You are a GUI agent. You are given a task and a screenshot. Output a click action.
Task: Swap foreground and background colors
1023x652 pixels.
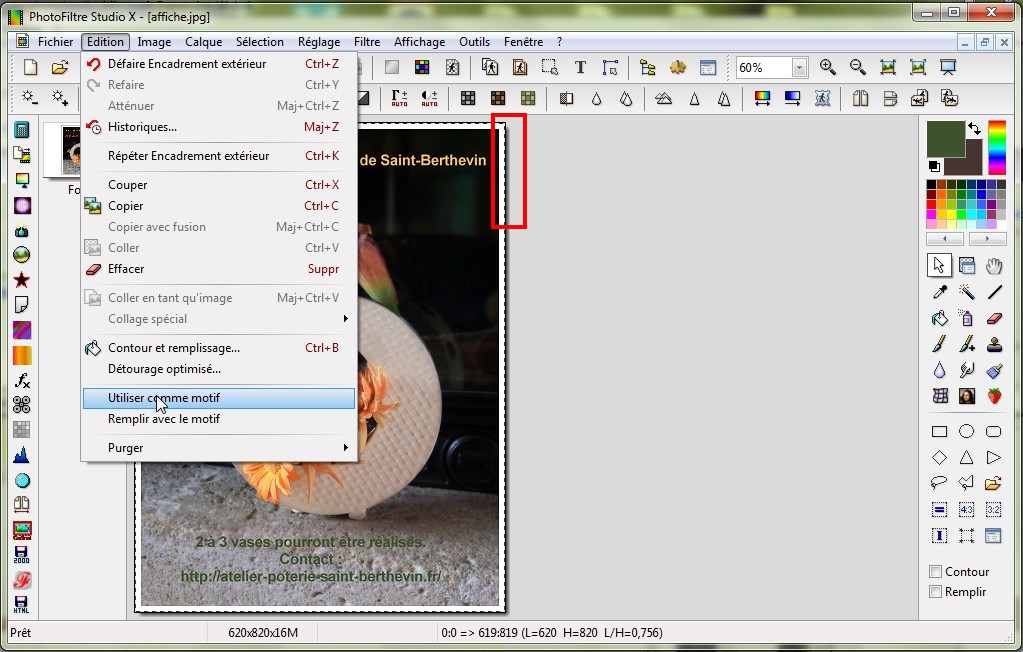click(974, 129)
